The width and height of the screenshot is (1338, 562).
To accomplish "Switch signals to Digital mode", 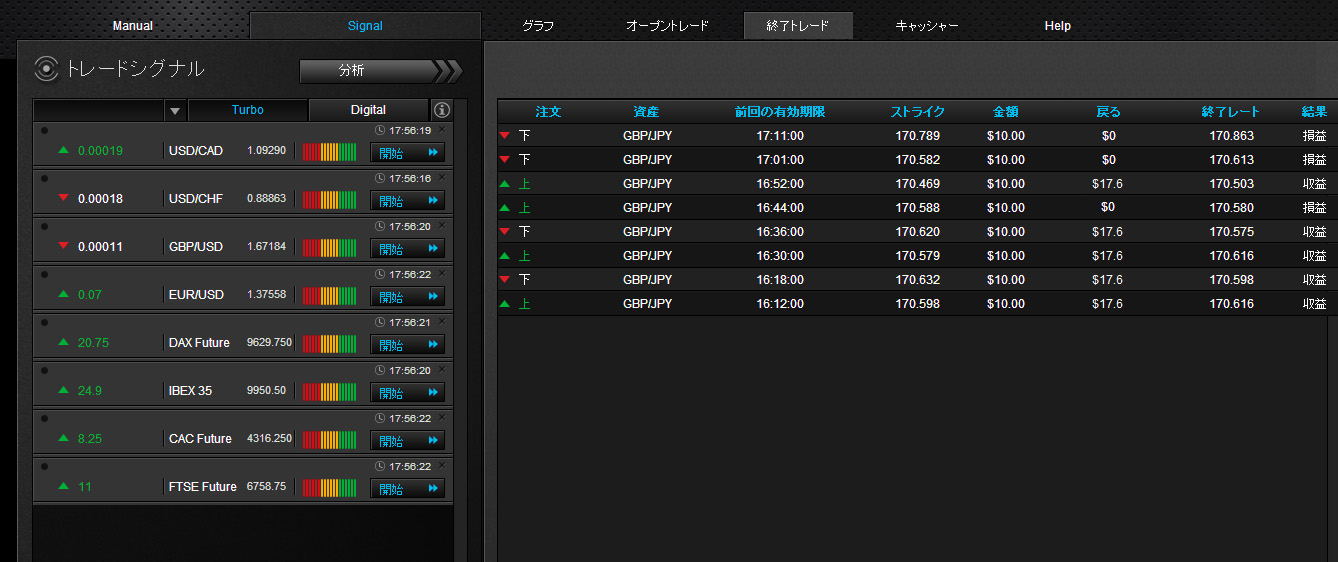I will click(368, 110).
